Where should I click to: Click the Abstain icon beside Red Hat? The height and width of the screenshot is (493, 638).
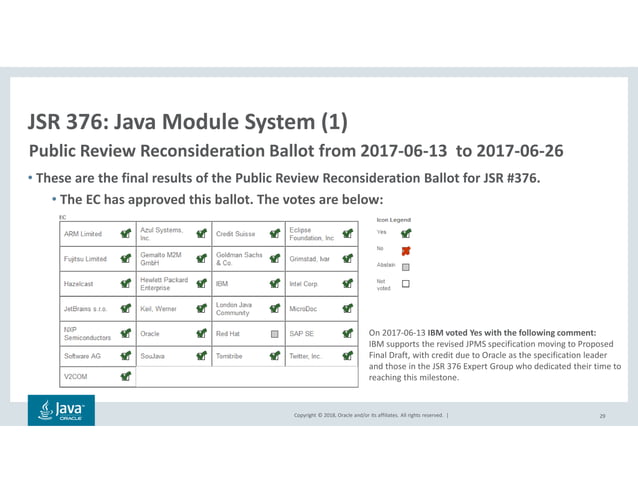click(x=275, y=334)
